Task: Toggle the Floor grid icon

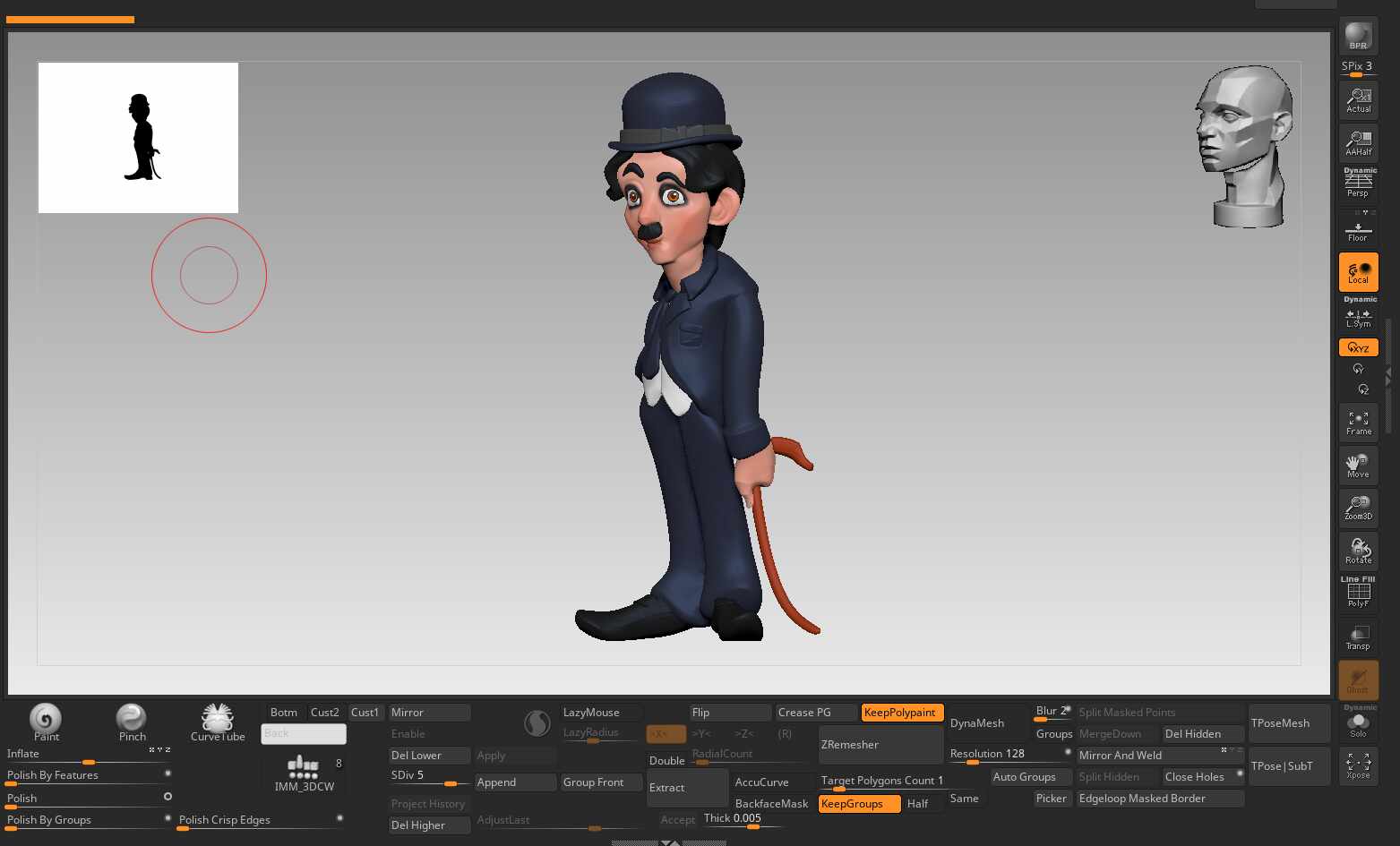Action: [1358, 228]
